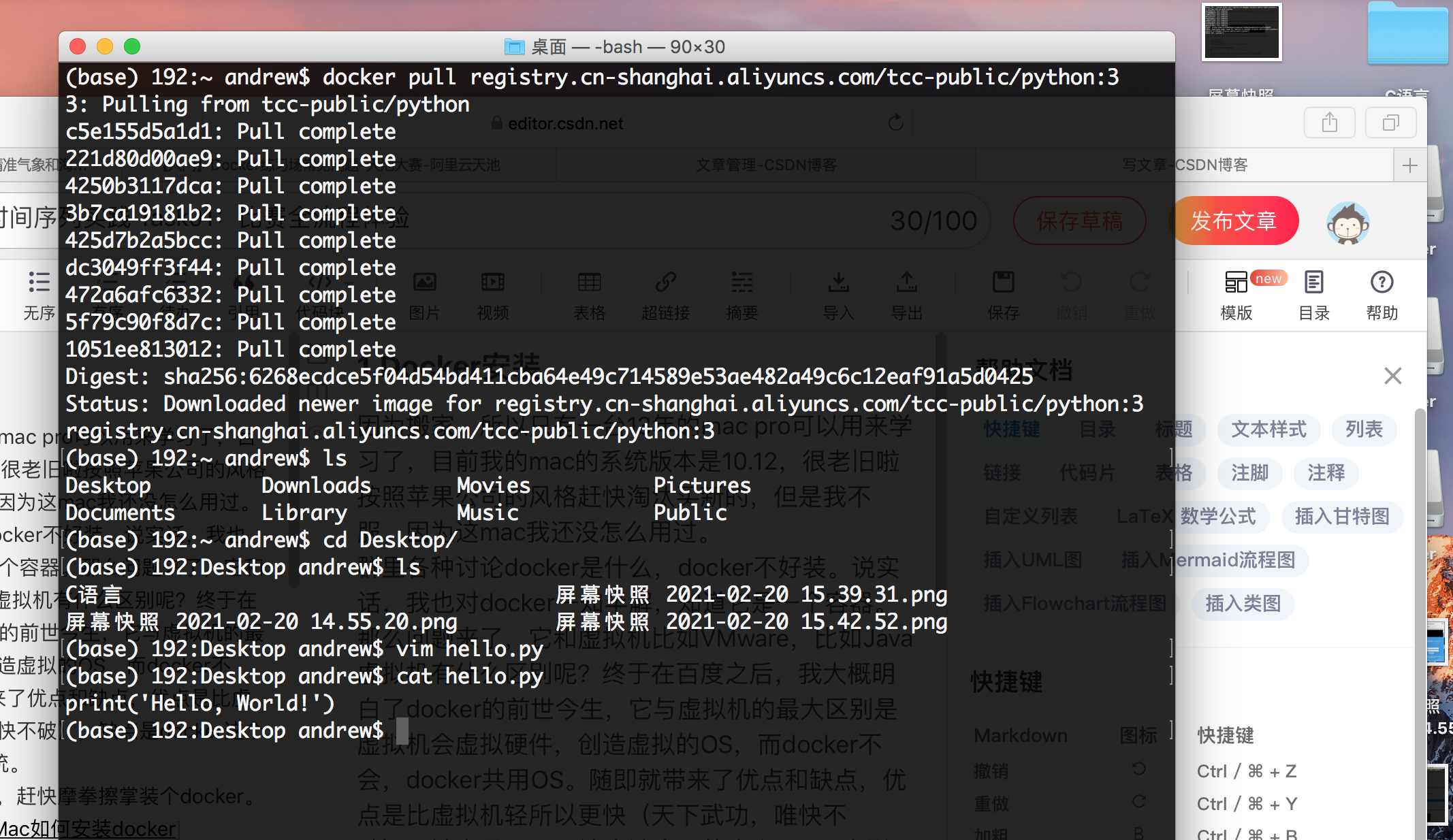Show the table of contents (目录)

[x=1313, y=293]
